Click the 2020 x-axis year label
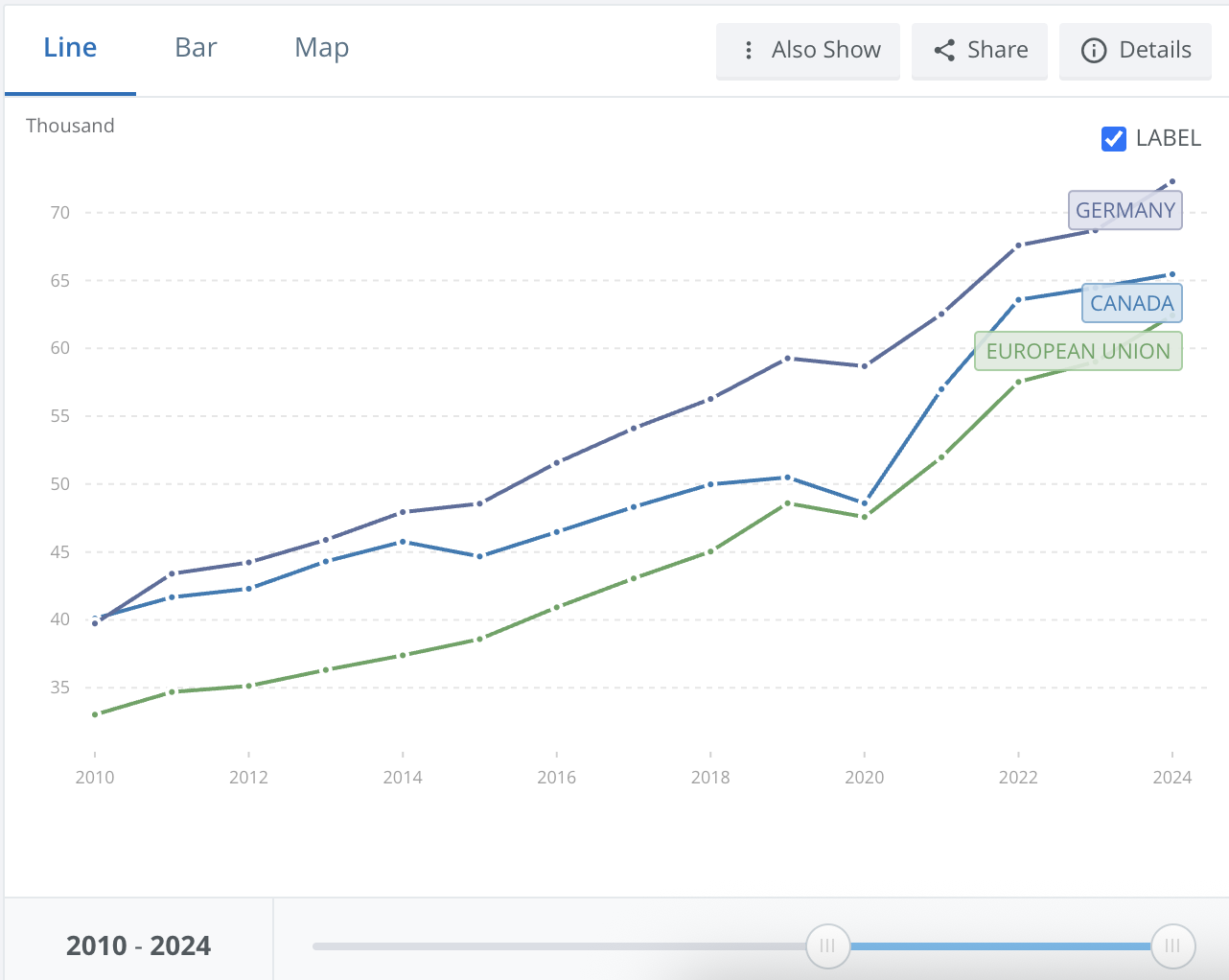Screen dimensions: 1229x980 [865, 778]
